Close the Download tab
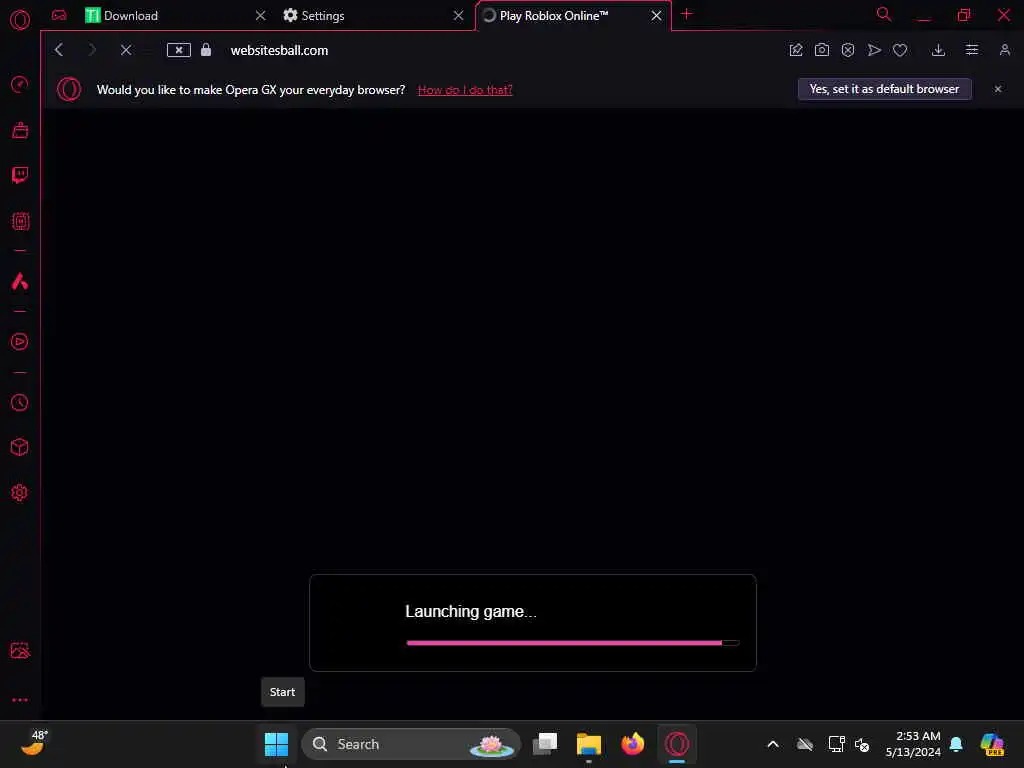This screenshot has height=768, width=1024. pyautogui.click(x=261, y=16)
